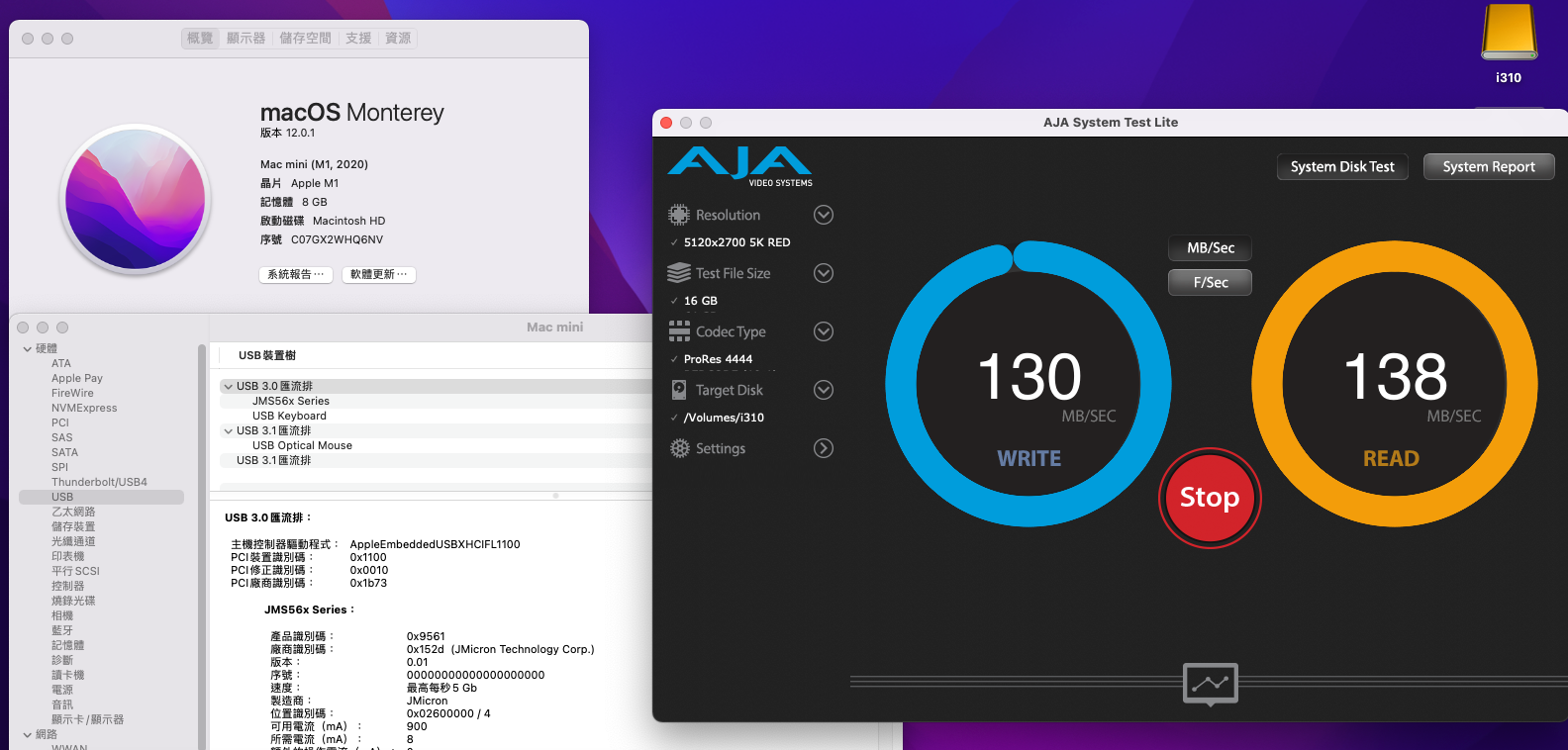Select 顯示卡/顯示器 in the sidebar
The width and height of the screenshot is (1568, 750).
click(x=88, y=719)
